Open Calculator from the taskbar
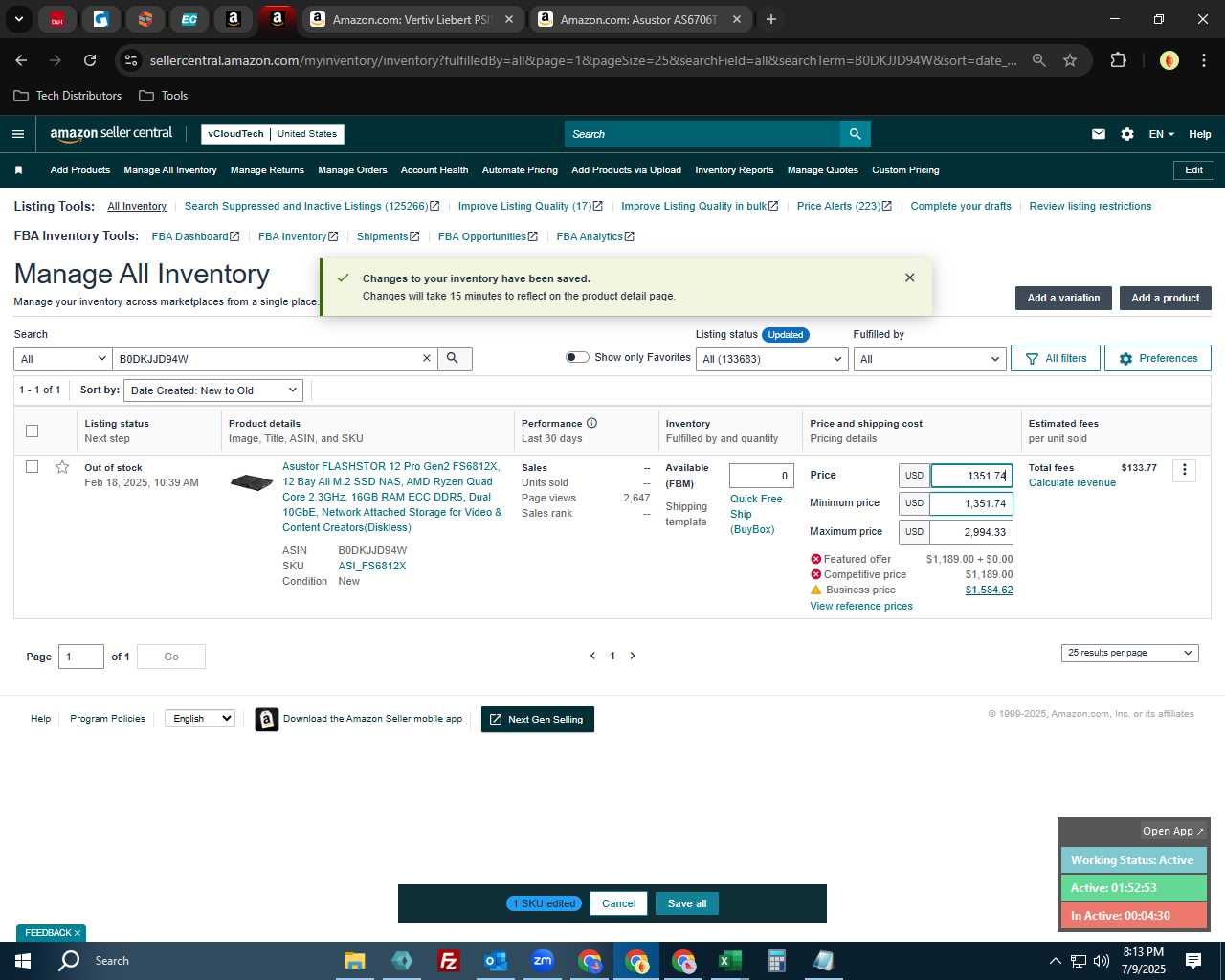The image size is (1225, 980). (x=776, y=961)
